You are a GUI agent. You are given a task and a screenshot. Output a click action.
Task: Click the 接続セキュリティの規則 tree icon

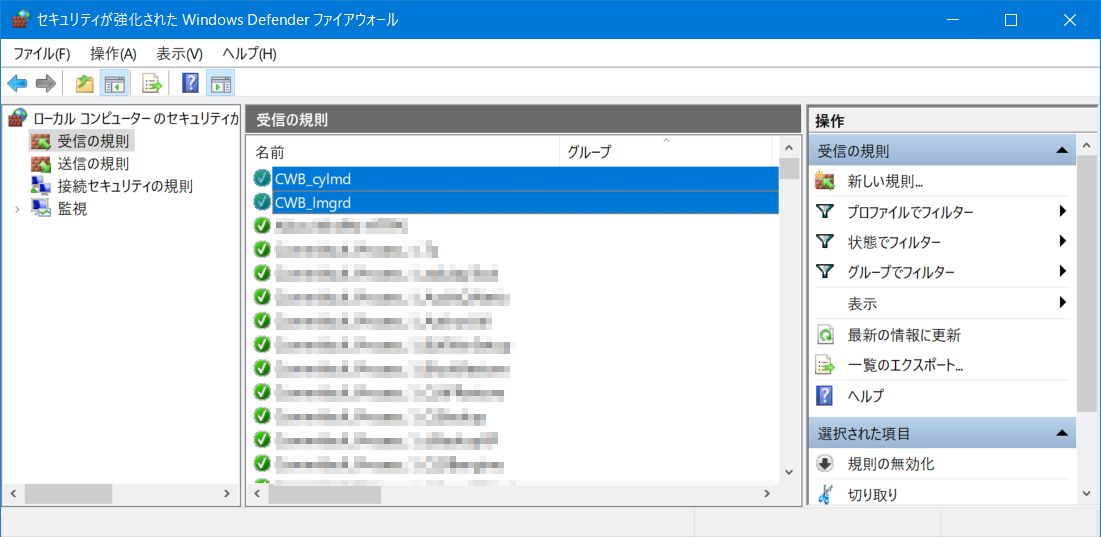pyautogui.click(x=41, y=186)
